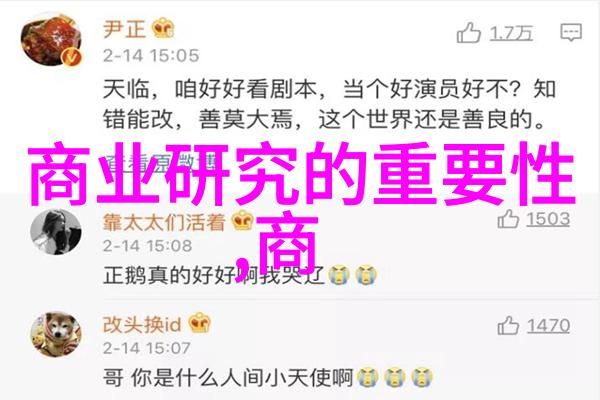Open username link 靠太太们活着

tap(164, 222)
